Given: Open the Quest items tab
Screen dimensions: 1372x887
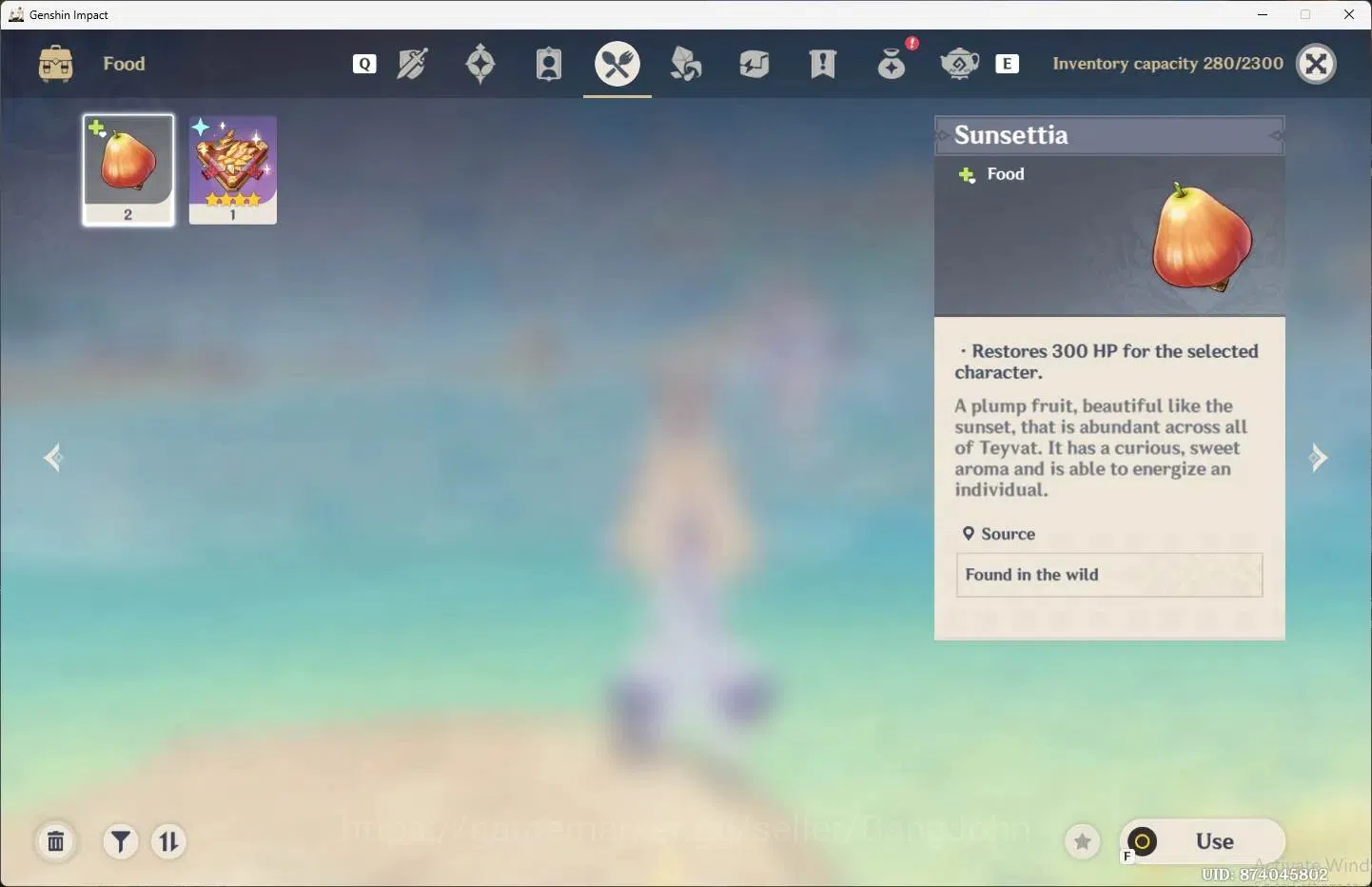Looking at the screenshot, I should pyautogui.click(x=823, y=64).
